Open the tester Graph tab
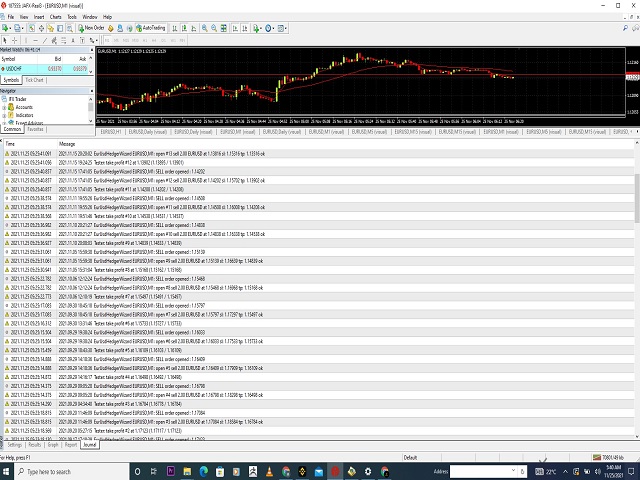The image size is (640, 480). (x=53, y=445)
